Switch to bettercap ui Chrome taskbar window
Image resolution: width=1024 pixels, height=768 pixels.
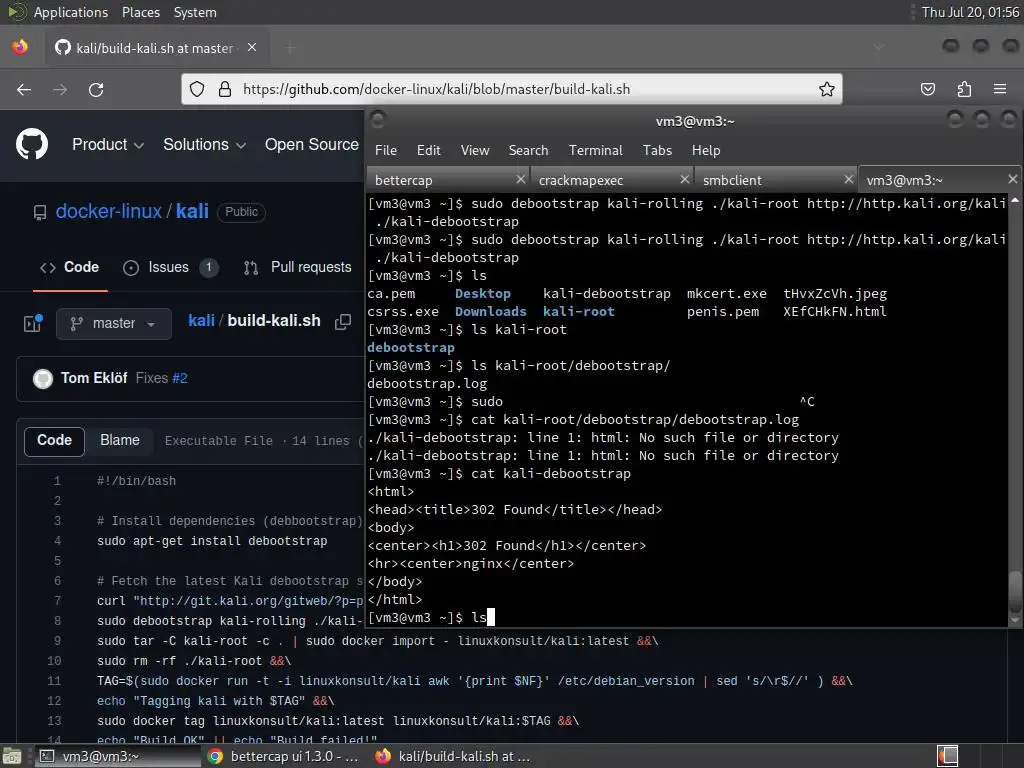pos(285,756)
